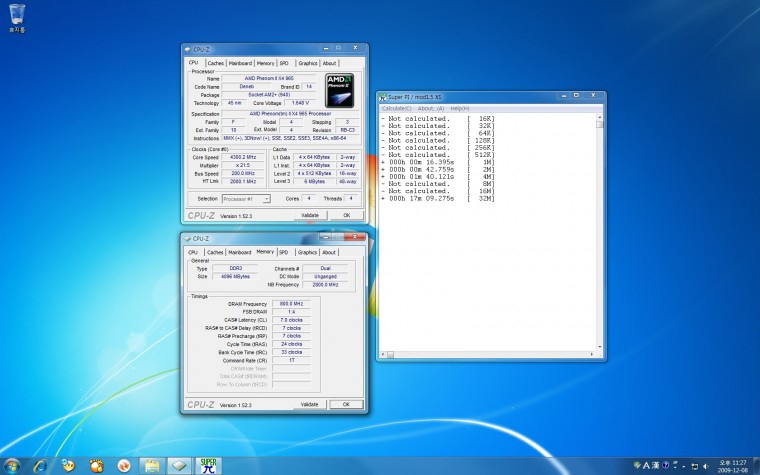Click the Core Speed value 4300.2 MHz

[x=243, y=158]
